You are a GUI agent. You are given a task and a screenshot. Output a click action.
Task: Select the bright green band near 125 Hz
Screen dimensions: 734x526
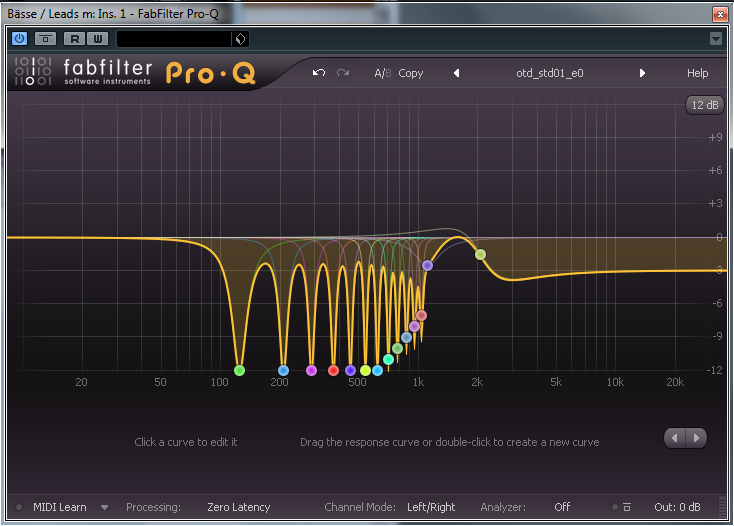pos(239,371)
